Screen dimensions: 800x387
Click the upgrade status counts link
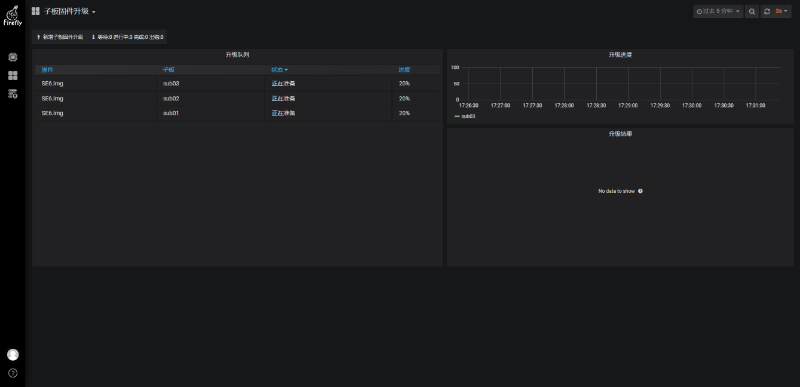(x=127, y=37)
